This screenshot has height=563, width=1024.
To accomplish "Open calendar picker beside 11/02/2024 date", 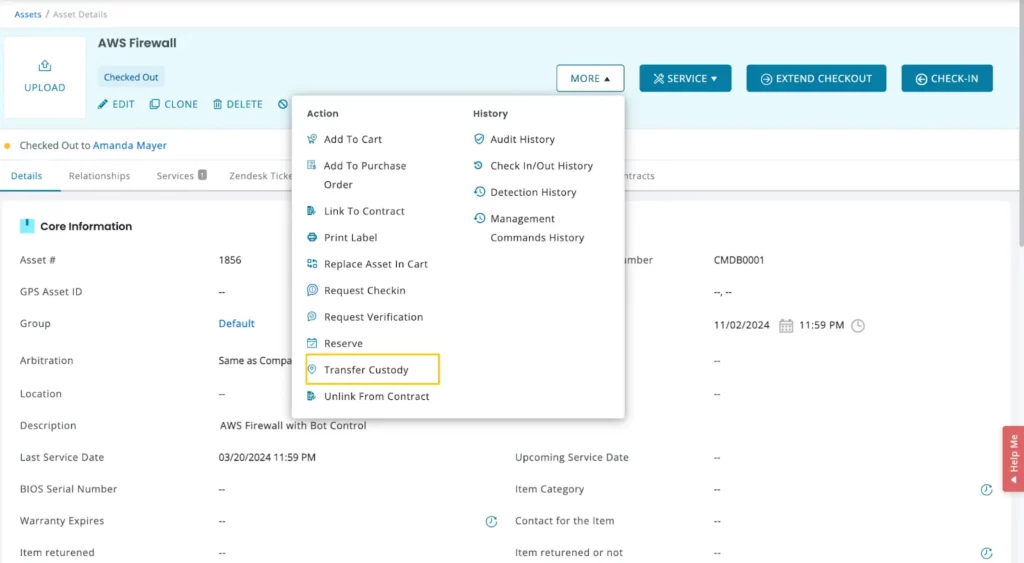I will tap(786, 325).
